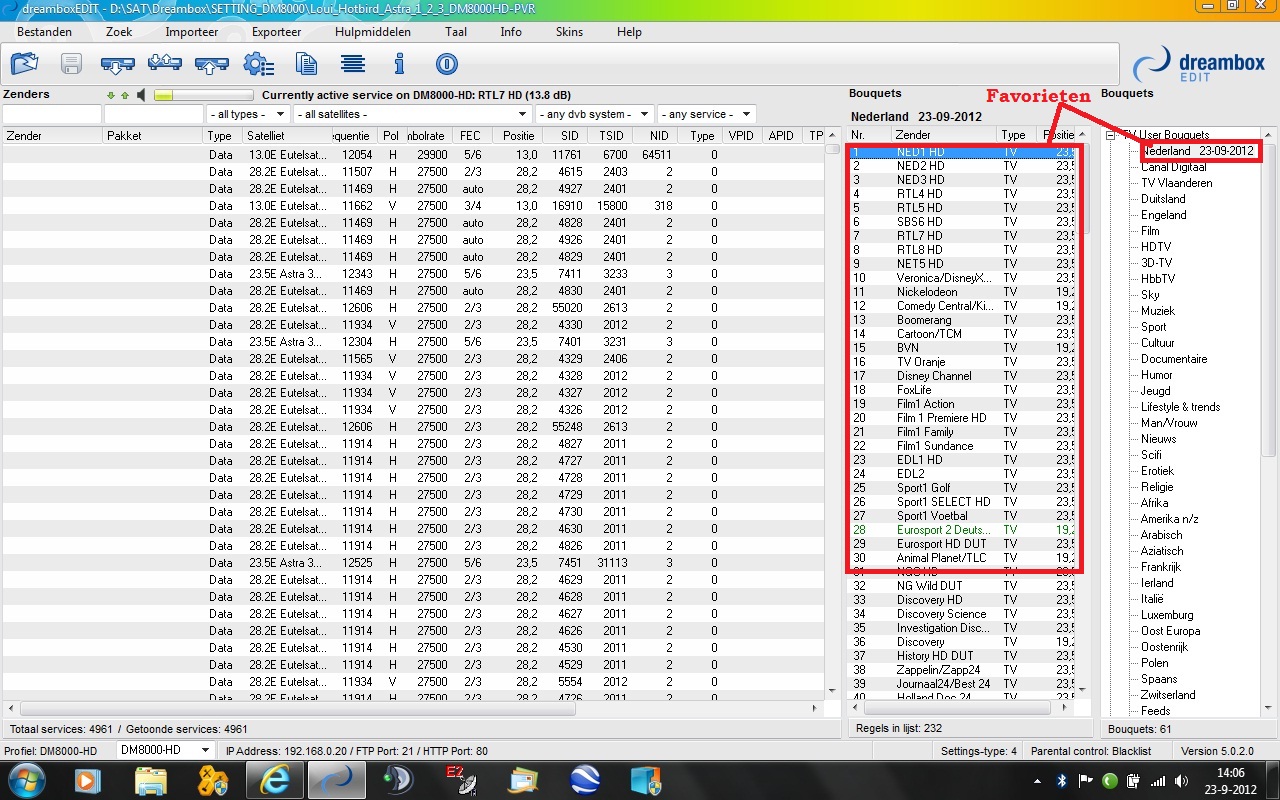Select service row with SID 11761

coord(413,155)
